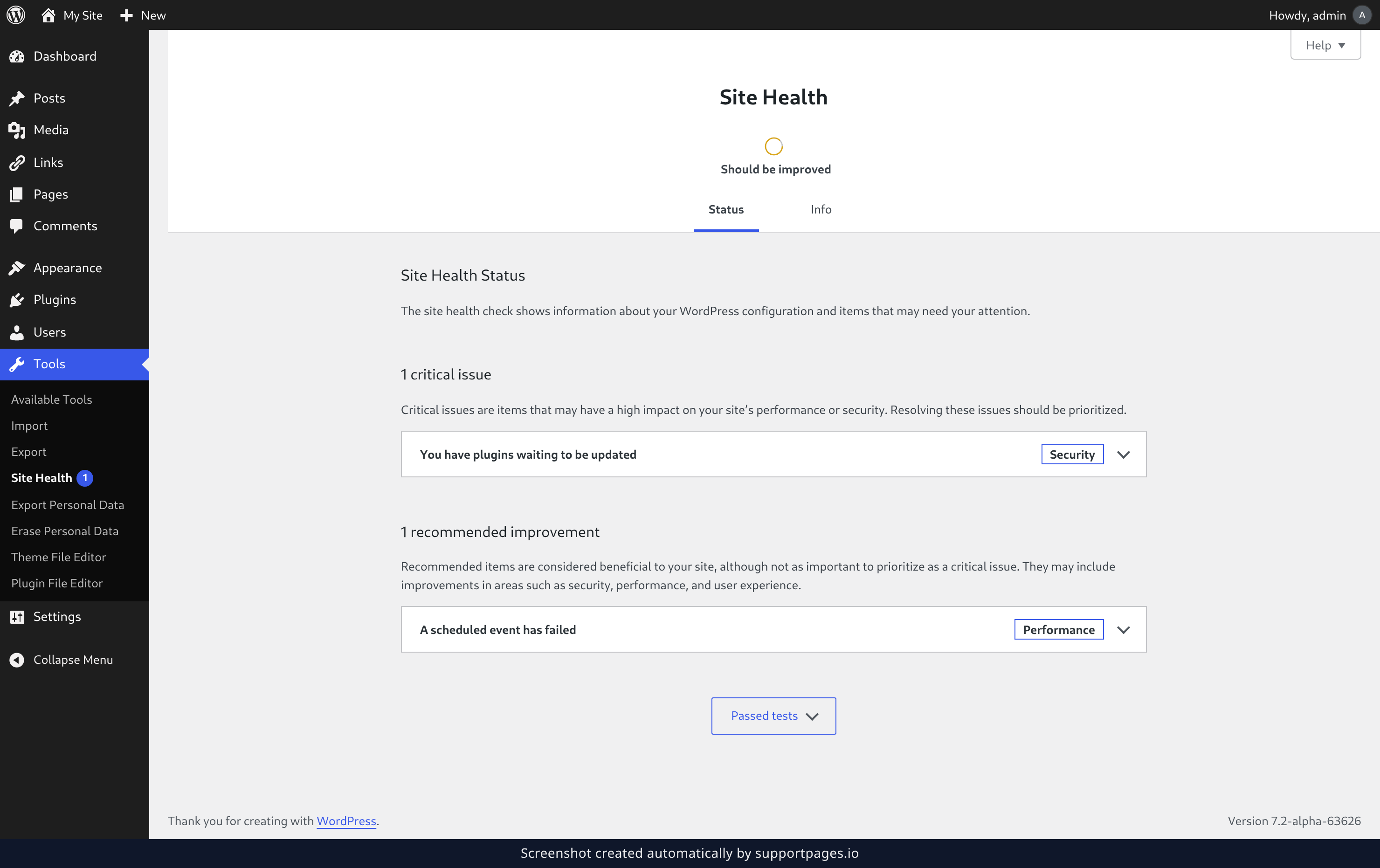Image resolution: width=1380 pixels, height=868 pixels.
Task: Click the New content button
Action: [x=143, y=15]
